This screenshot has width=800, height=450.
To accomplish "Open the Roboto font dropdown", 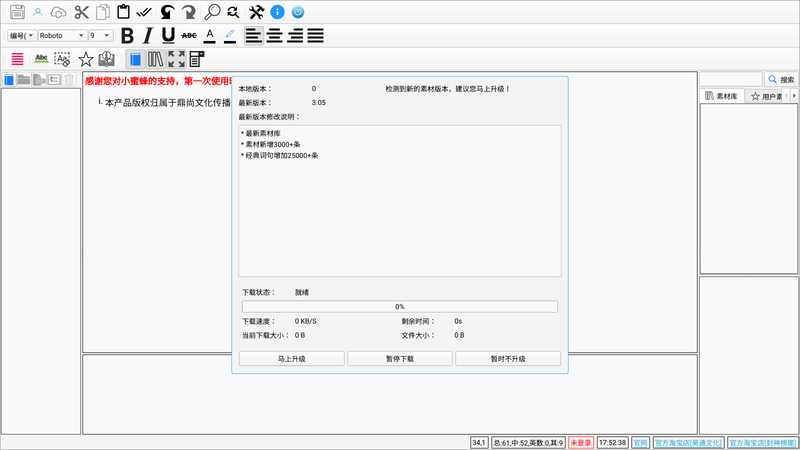I will pos(61,36).
